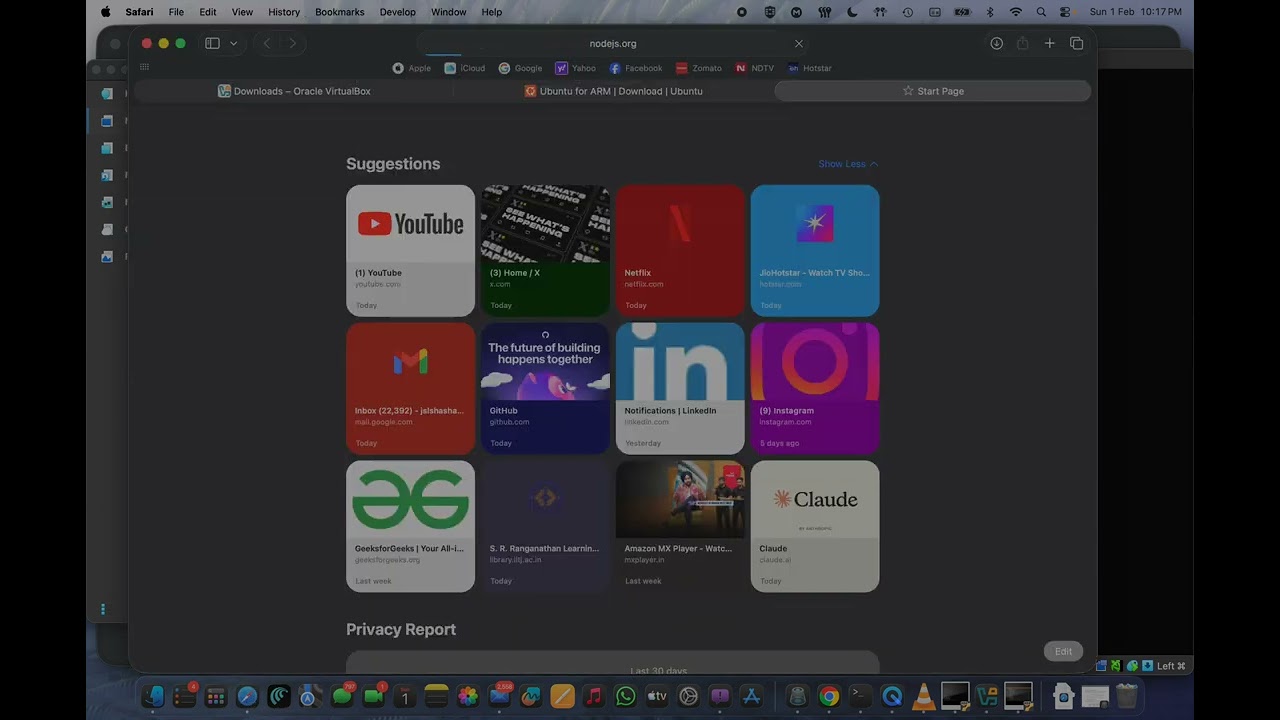This screenshot has height=720, width=1280.
Task: Open Control Center in menu bar
Action: pos(1065,12)
